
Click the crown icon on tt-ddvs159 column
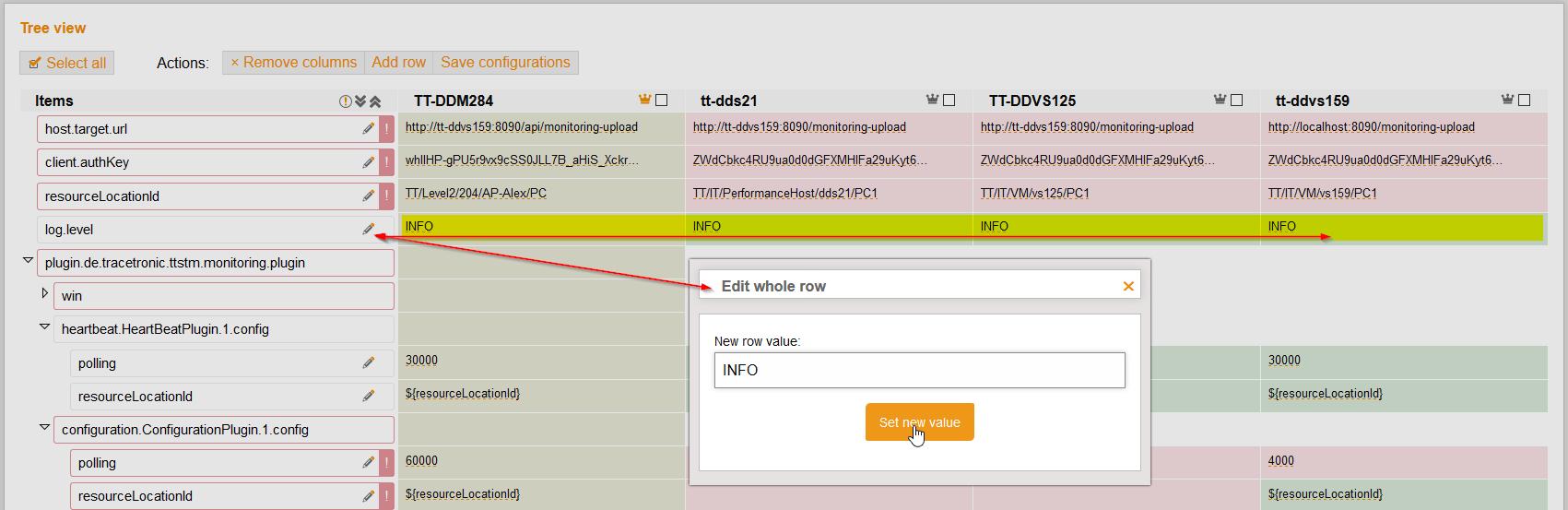tap(1507, 100)
